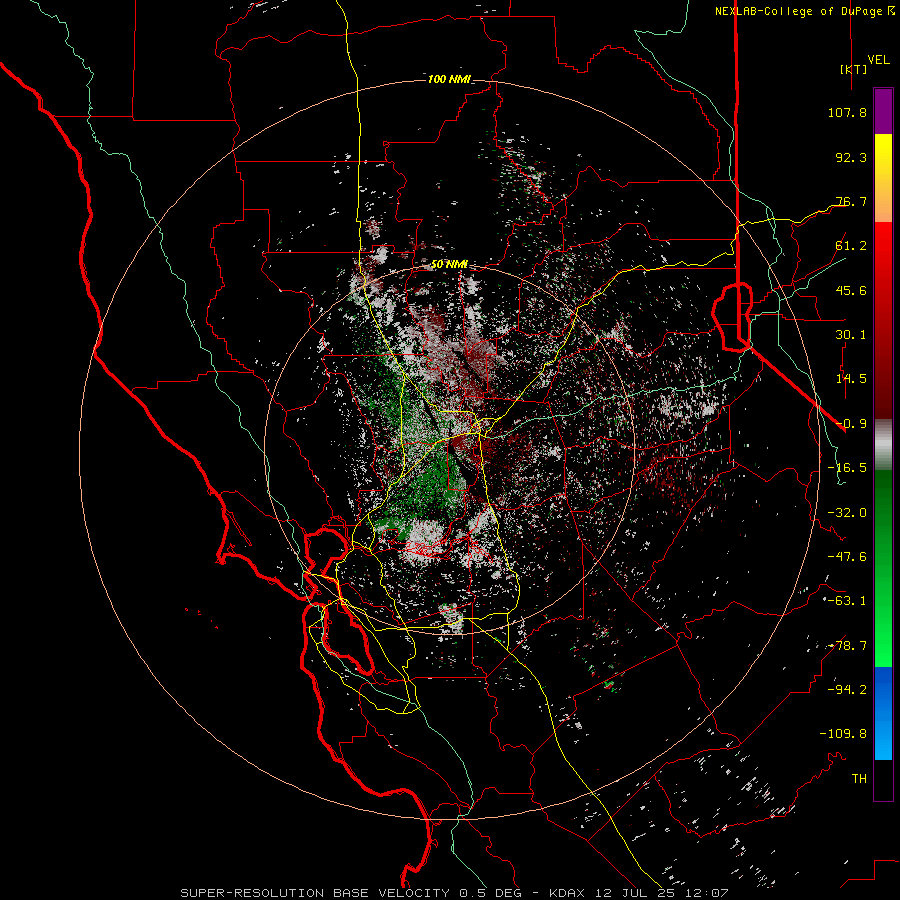Image resolution: width=900 pixels, height=900 pixels.
Task: Click the -47.6 velocity scale value
Action: [x=847, y=557]
